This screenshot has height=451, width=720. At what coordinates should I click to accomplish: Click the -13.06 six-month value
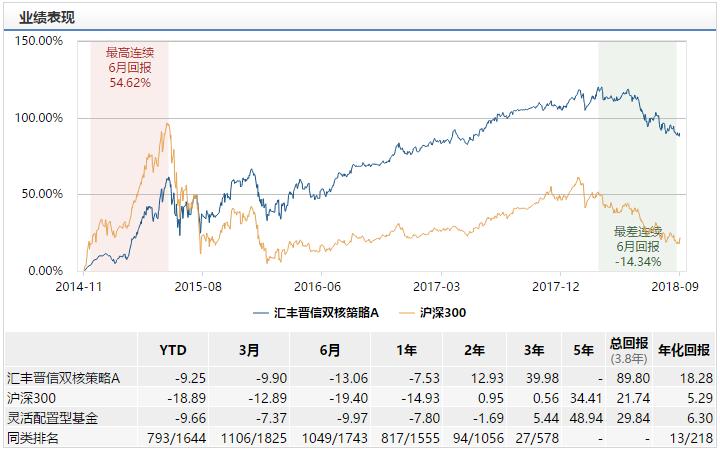coord(349,378)
